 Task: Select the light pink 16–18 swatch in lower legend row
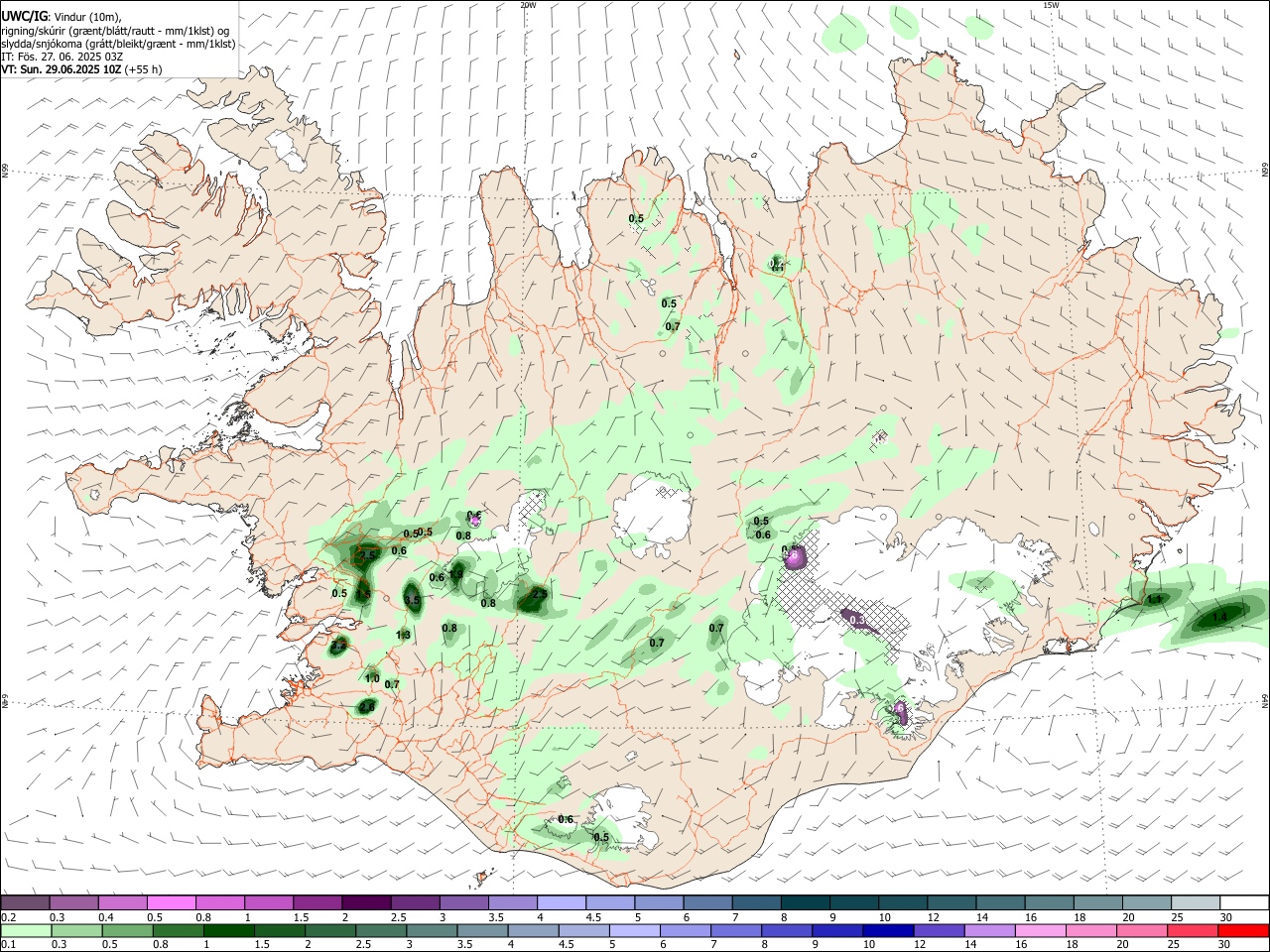(1041, 931)
